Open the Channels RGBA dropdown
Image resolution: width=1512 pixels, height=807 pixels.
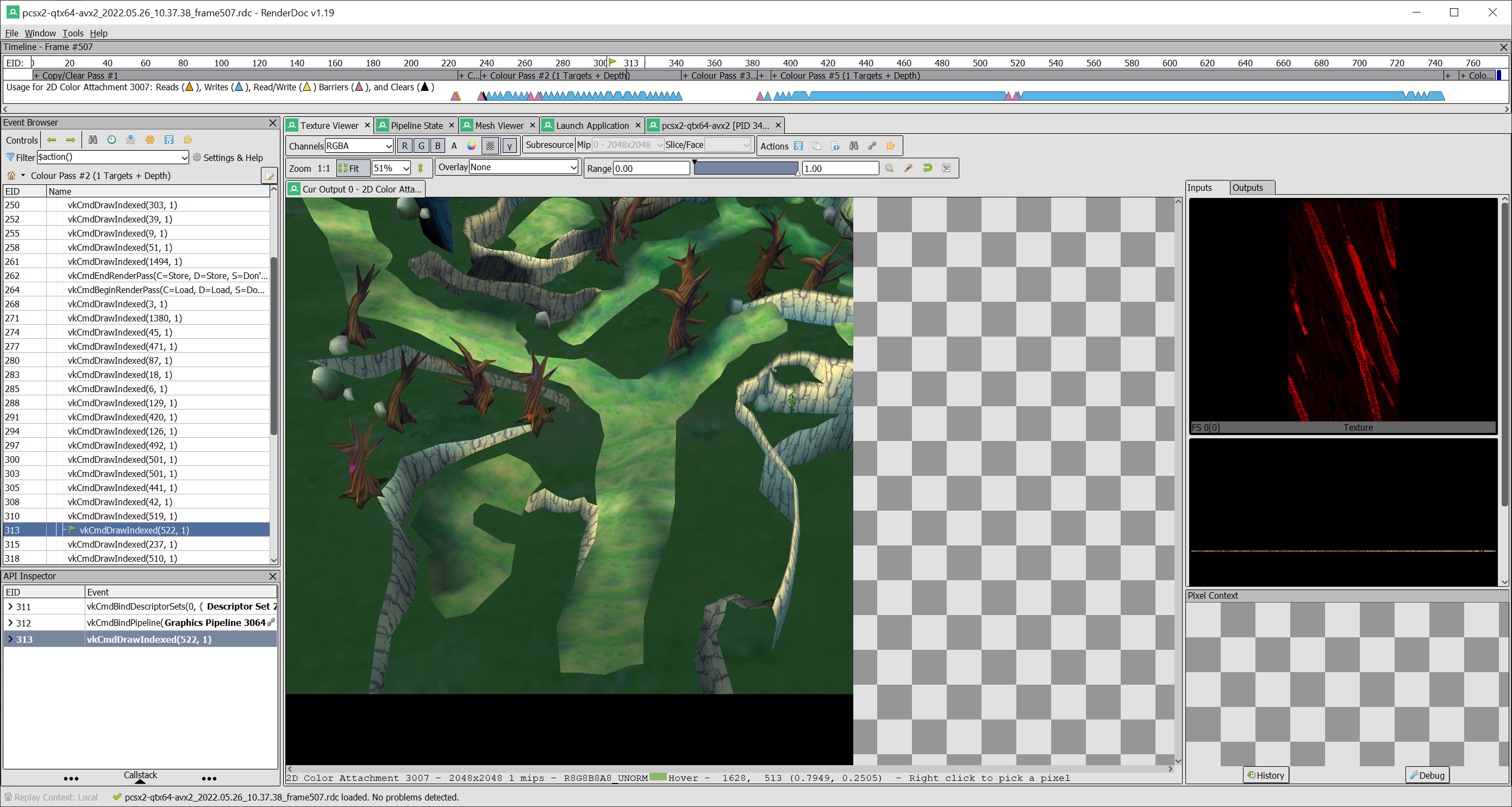click(x=359, y=146)
